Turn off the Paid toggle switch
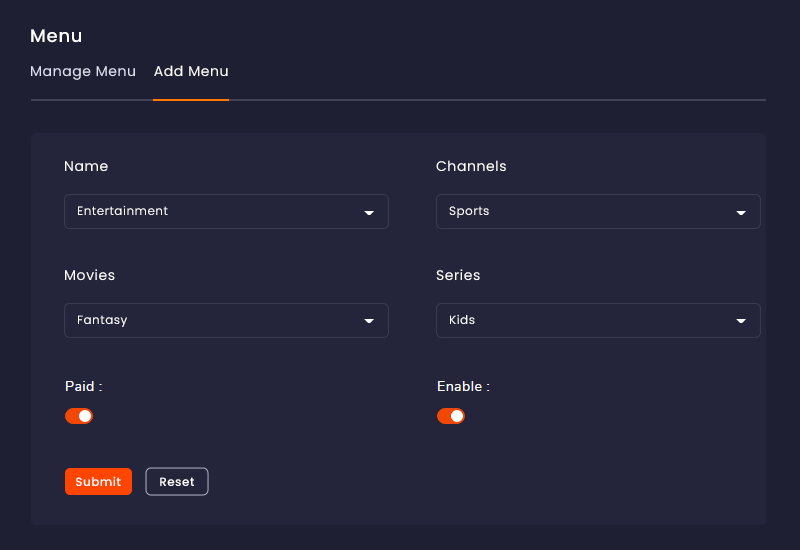The width and height of the screenshot is (800, 550). pyautogui.click(x=79, y=416)
